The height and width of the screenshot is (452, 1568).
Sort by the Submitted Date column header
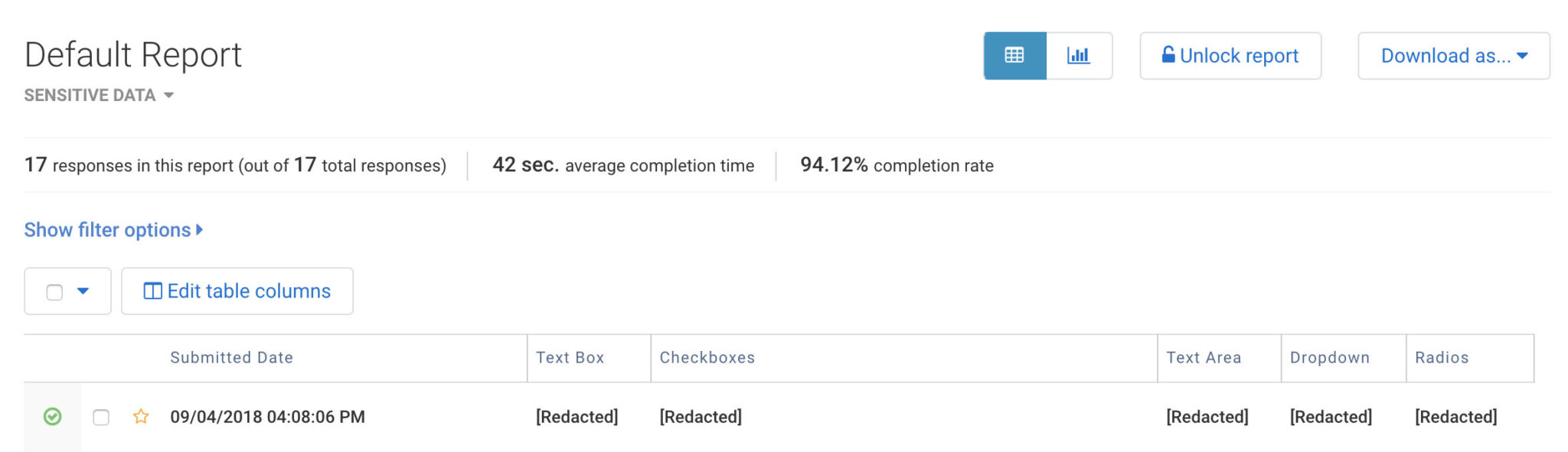(x=231, y=358)
